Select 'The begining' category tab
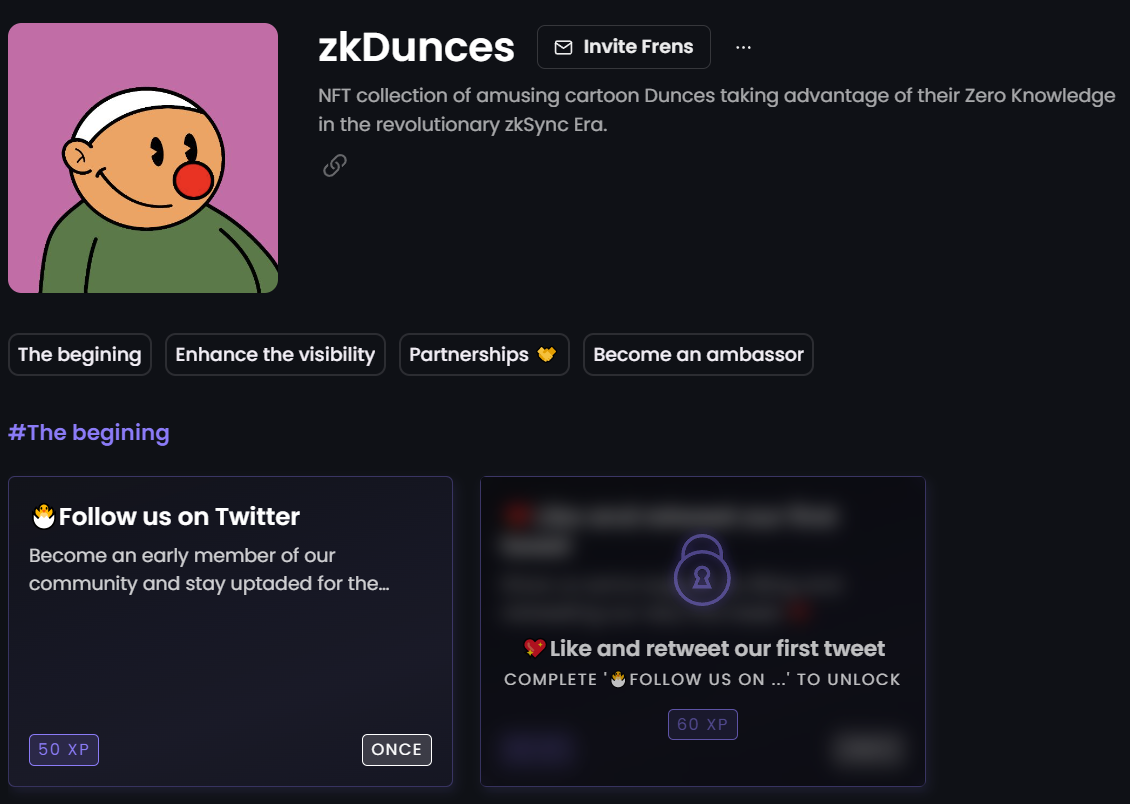This screenshot has height=804, width=1130. tap(79, 354)
